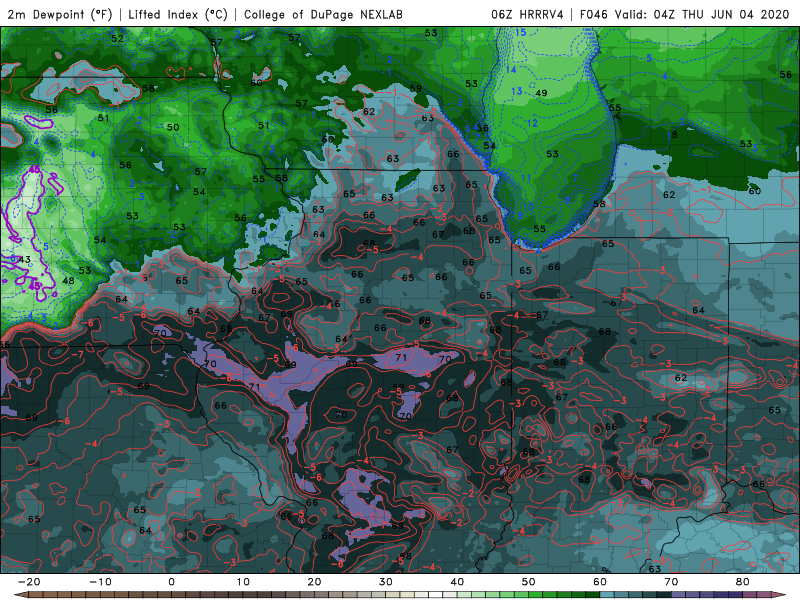The width and height of the screenshot is (800, 600).
Task: Click the 'Lifted Index (°C)' title text
Action: [178, 15]
